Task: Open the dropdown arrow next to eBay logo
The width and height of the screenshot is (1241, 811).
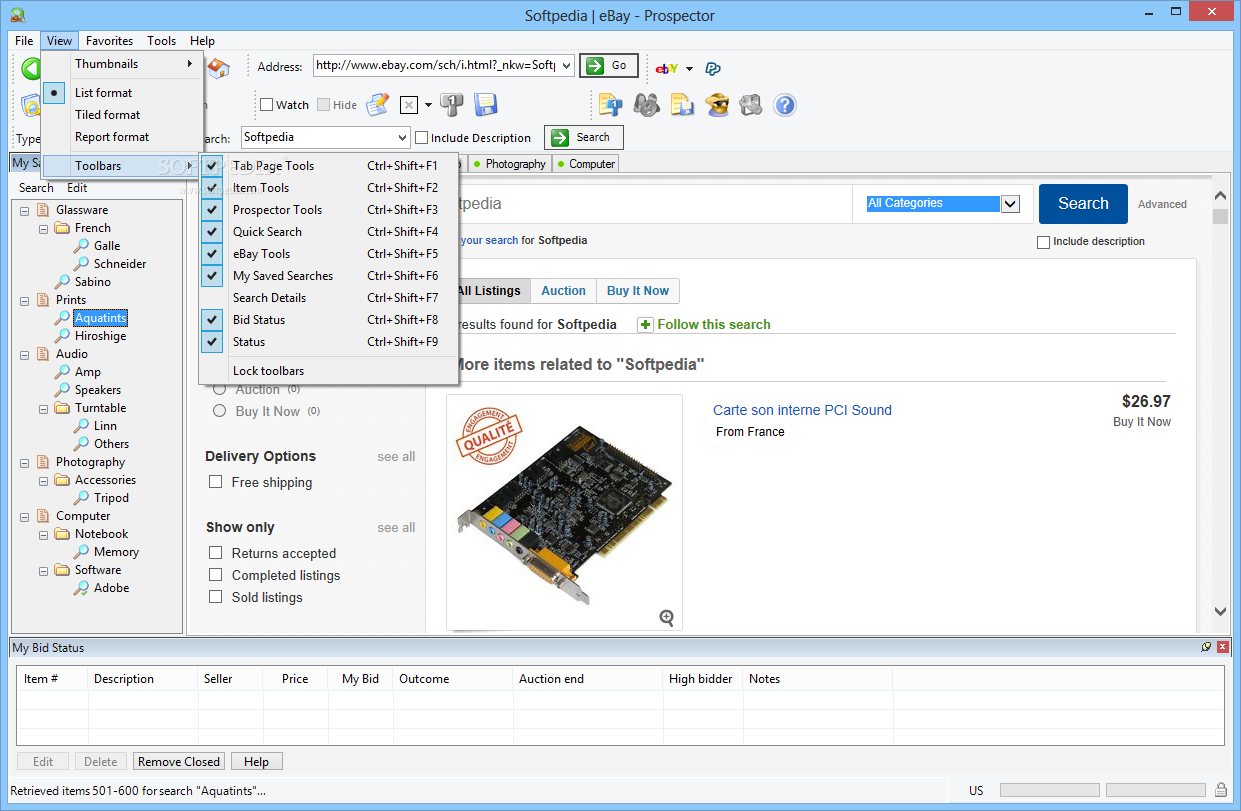Action: (689, 69)
